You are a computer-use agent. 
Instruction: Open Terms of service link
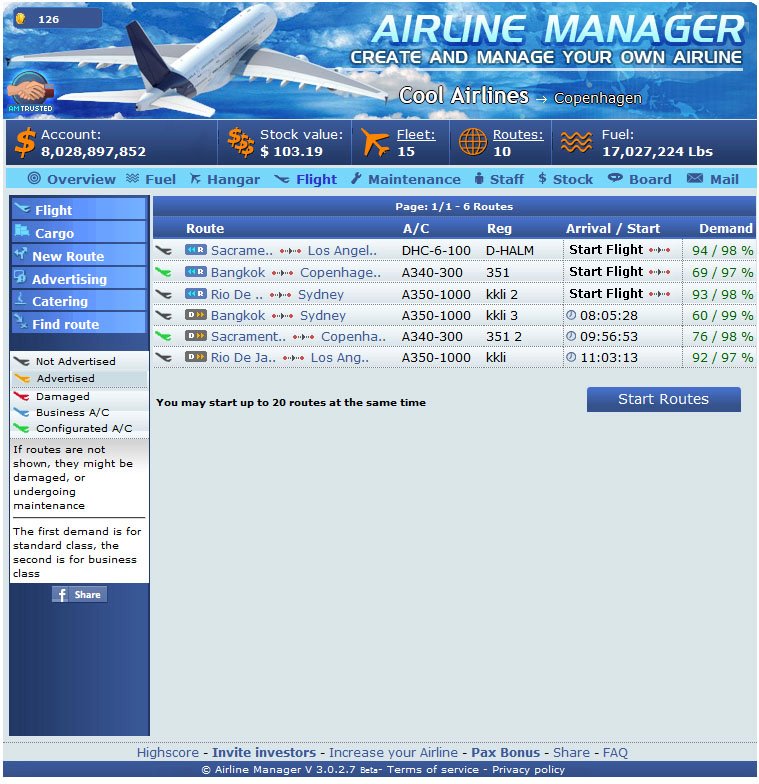432,770
